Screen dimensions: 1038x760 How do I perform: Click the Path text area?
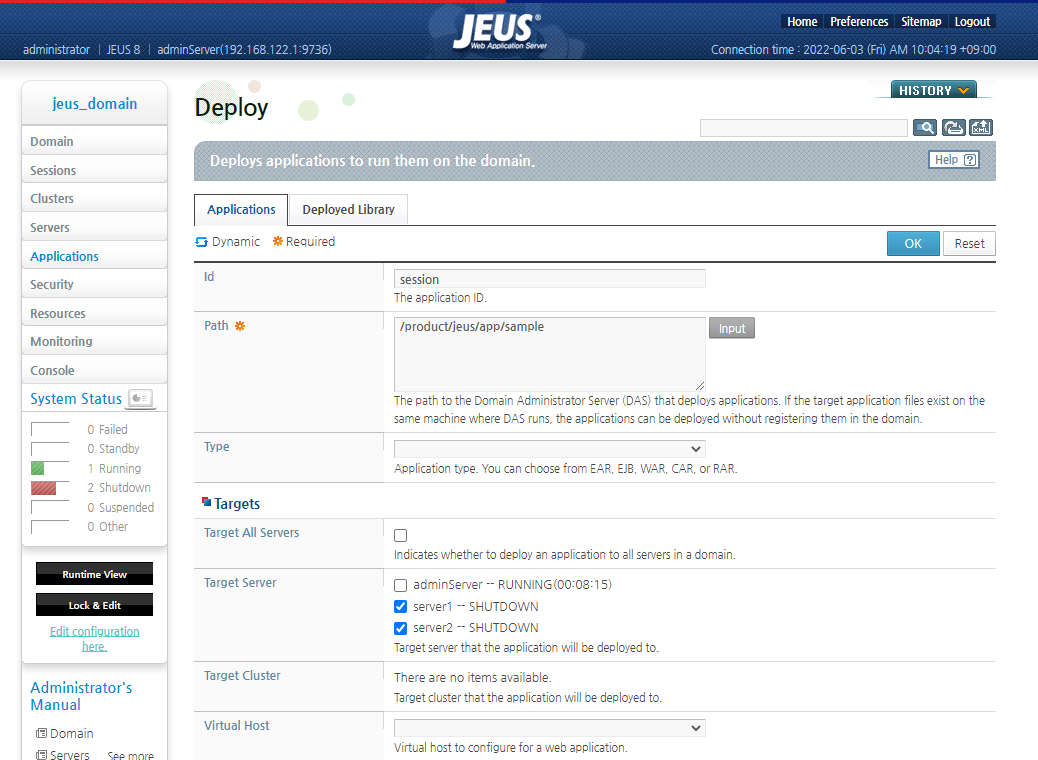pos(549,355)
